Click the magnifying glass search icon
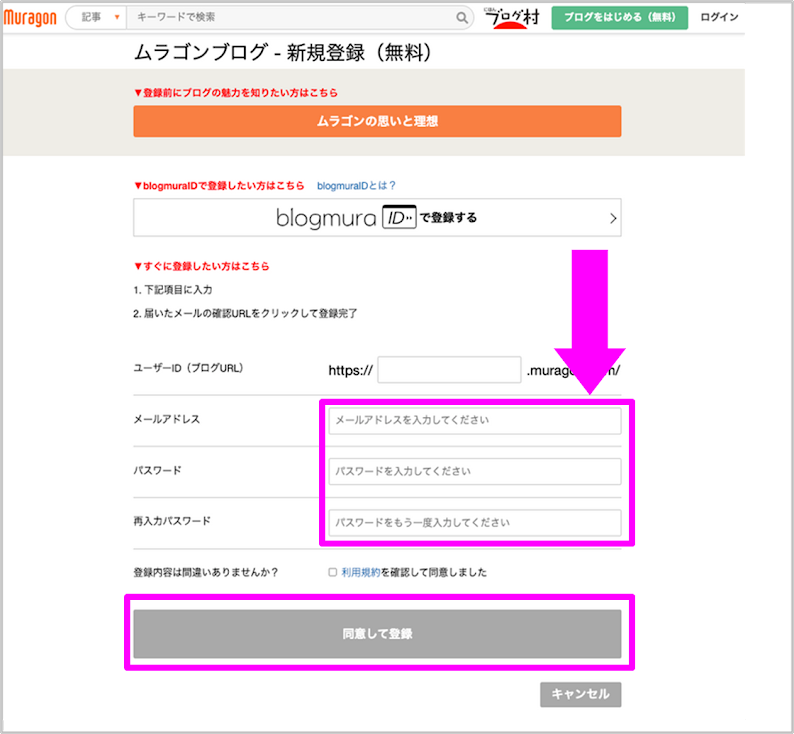This screenshot has width=794, height=734. point(462,18)
